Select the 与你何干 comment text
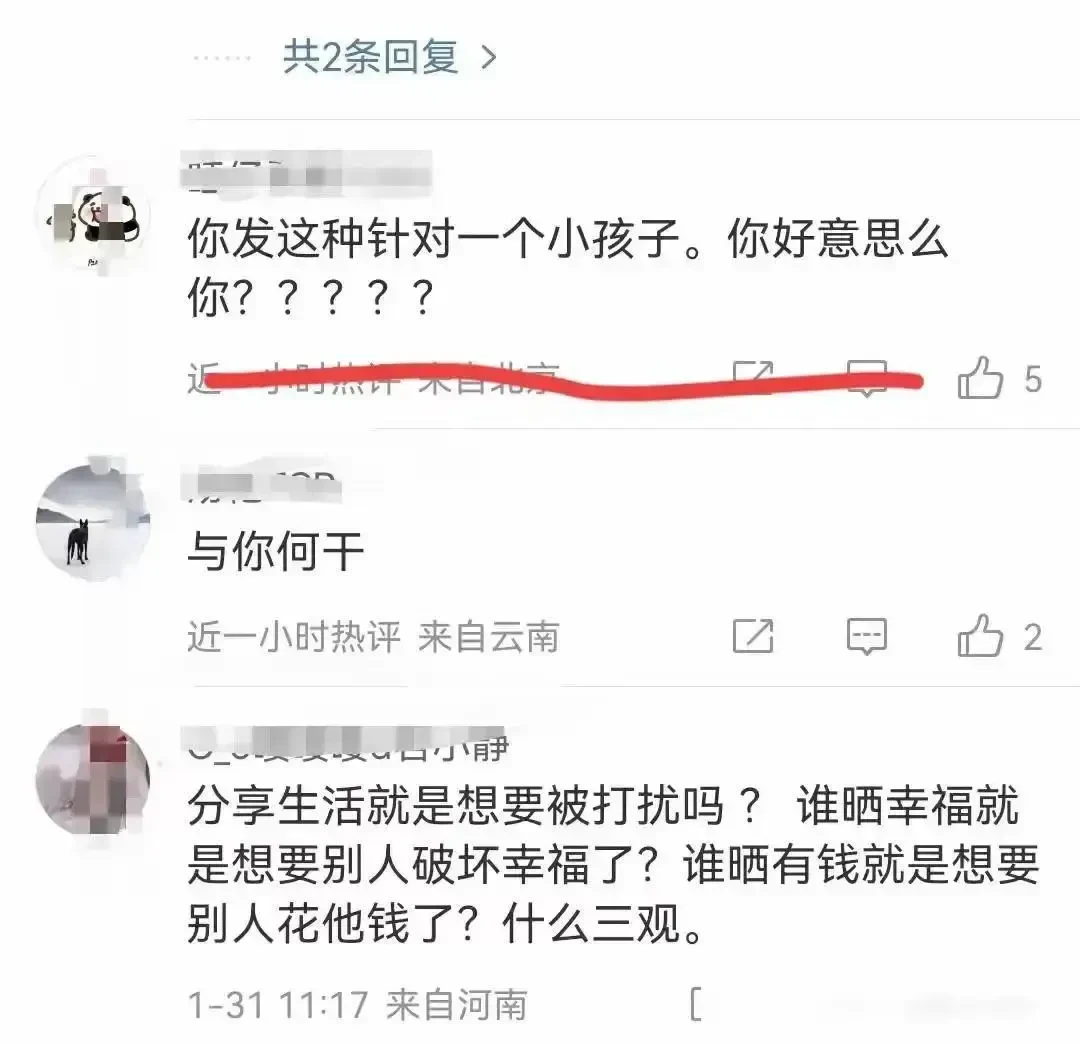1080x1044 pixels. pos(276,552)
